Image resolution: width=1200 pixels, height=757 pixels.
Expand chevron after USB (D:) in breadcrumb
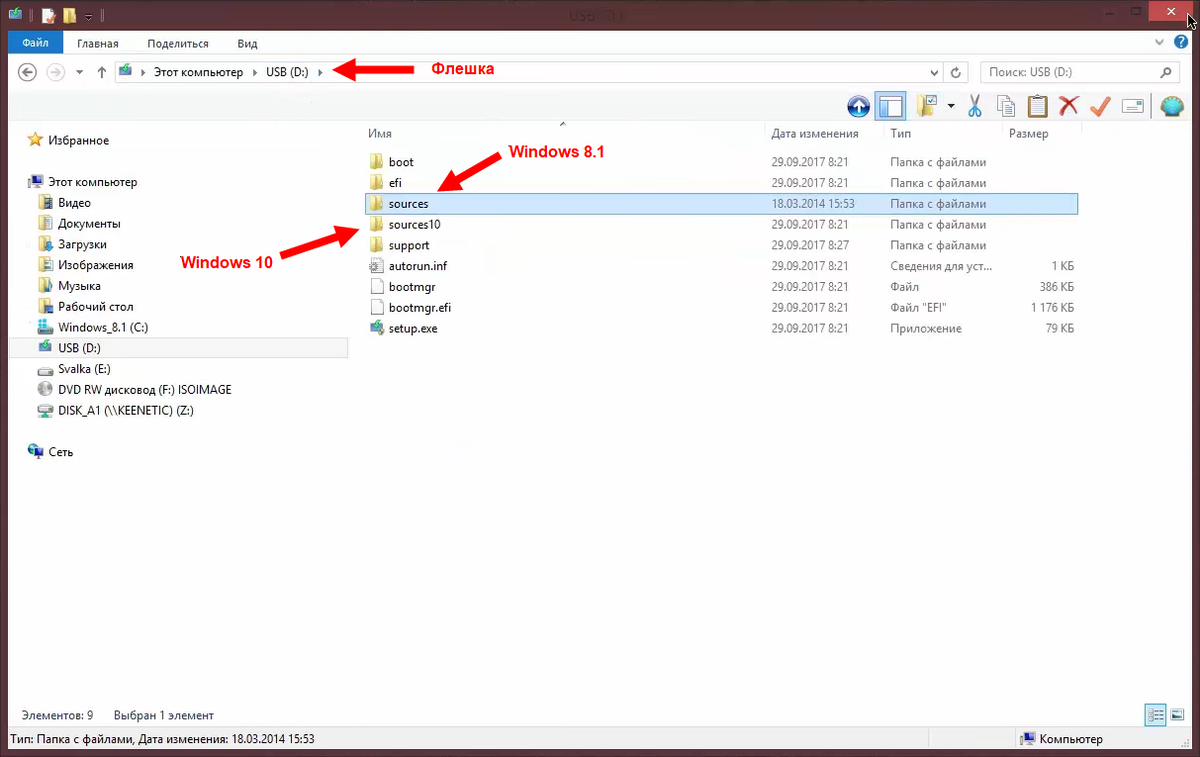click(x=320, y=72)
